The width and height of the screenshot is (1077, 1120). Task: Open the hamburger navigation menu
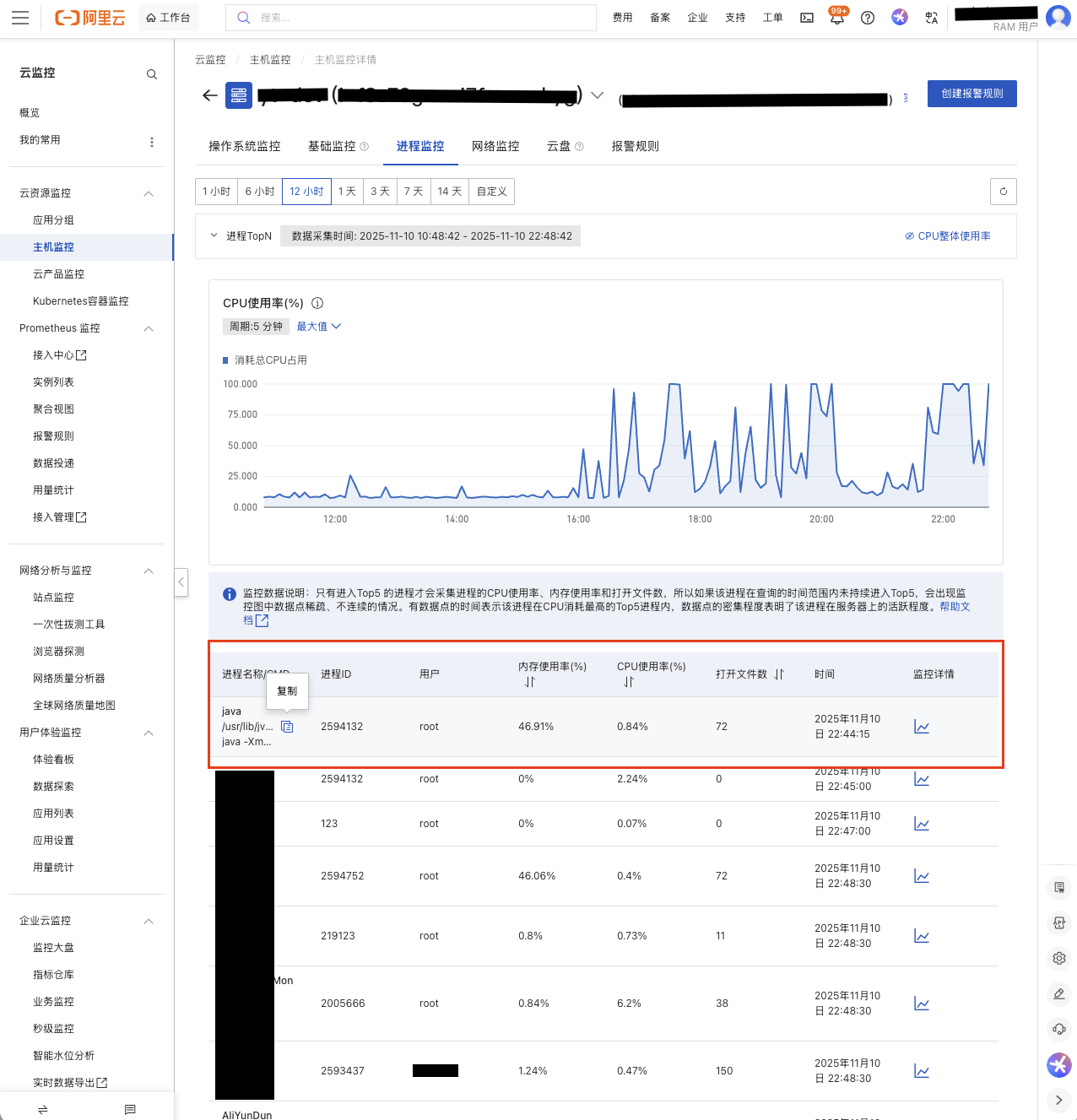(x=20, y=18)
